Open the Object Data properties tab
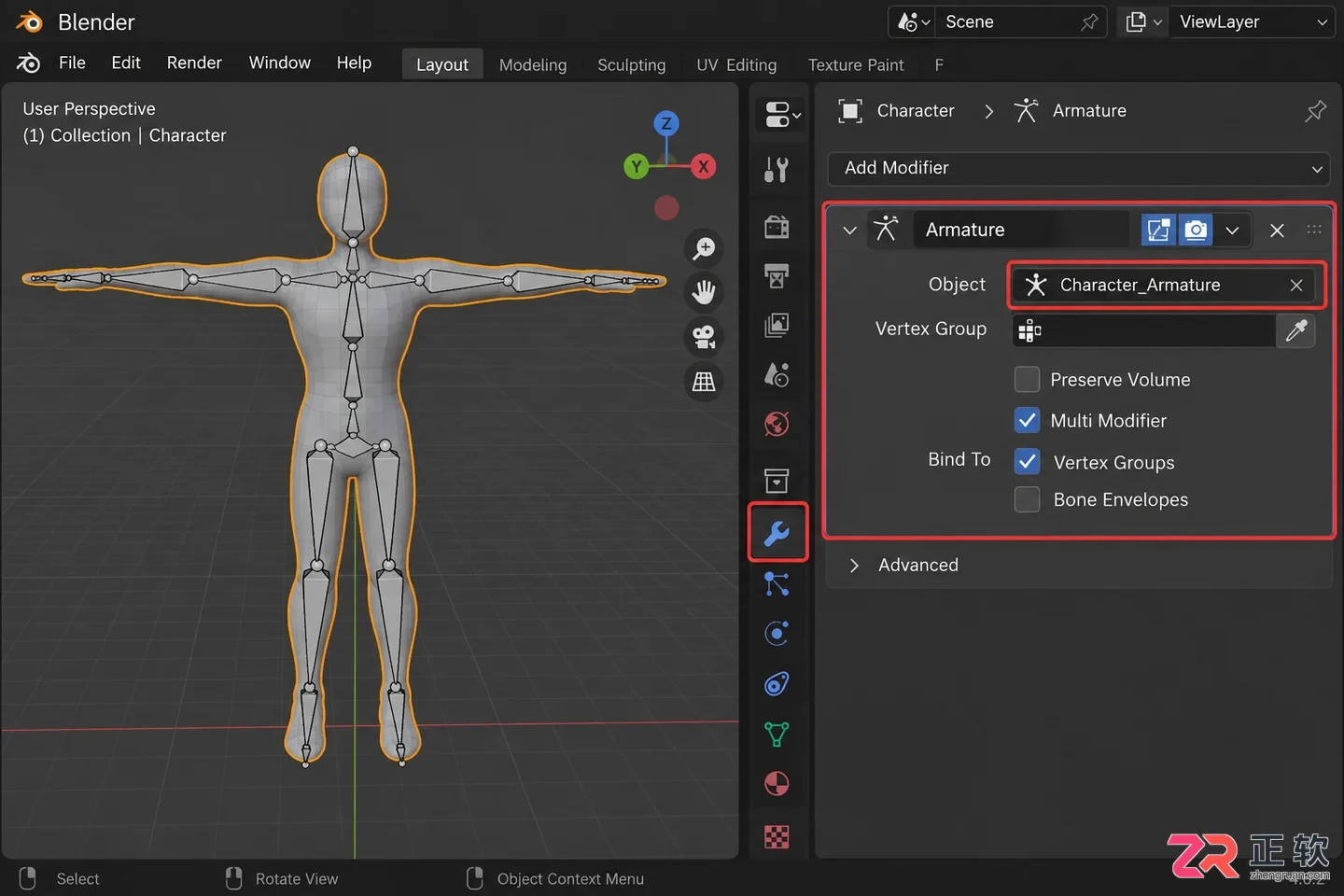This screenshot has width=1344, height=896. 777,735
